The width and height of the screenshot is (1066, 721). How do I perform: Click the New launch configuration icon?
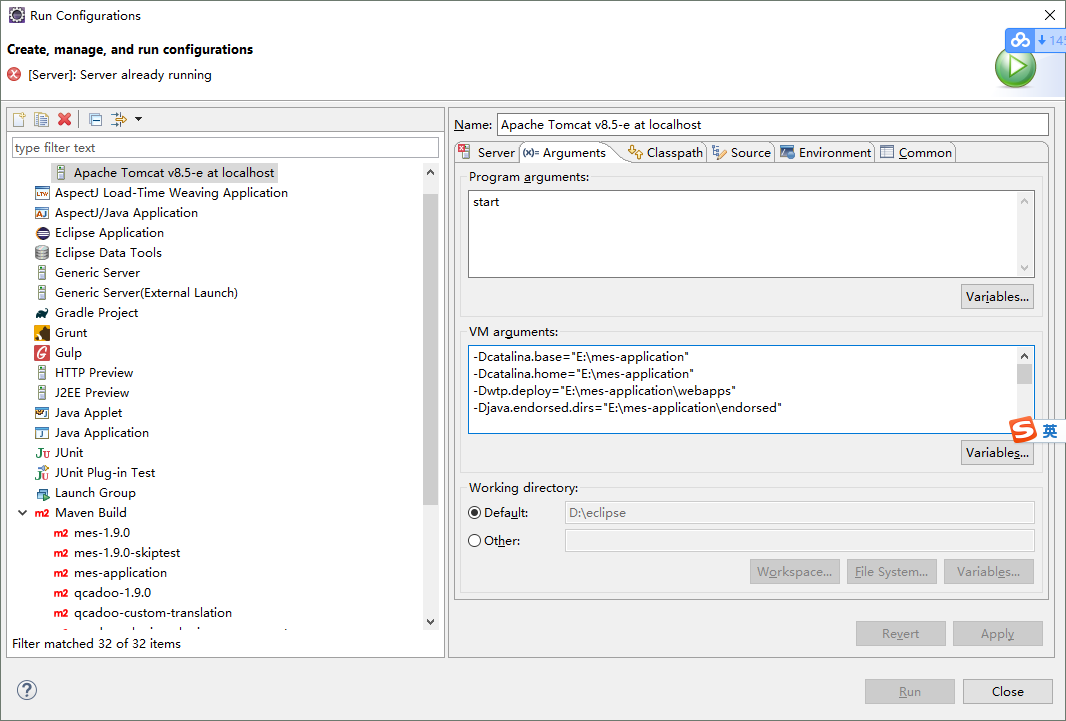19,120
